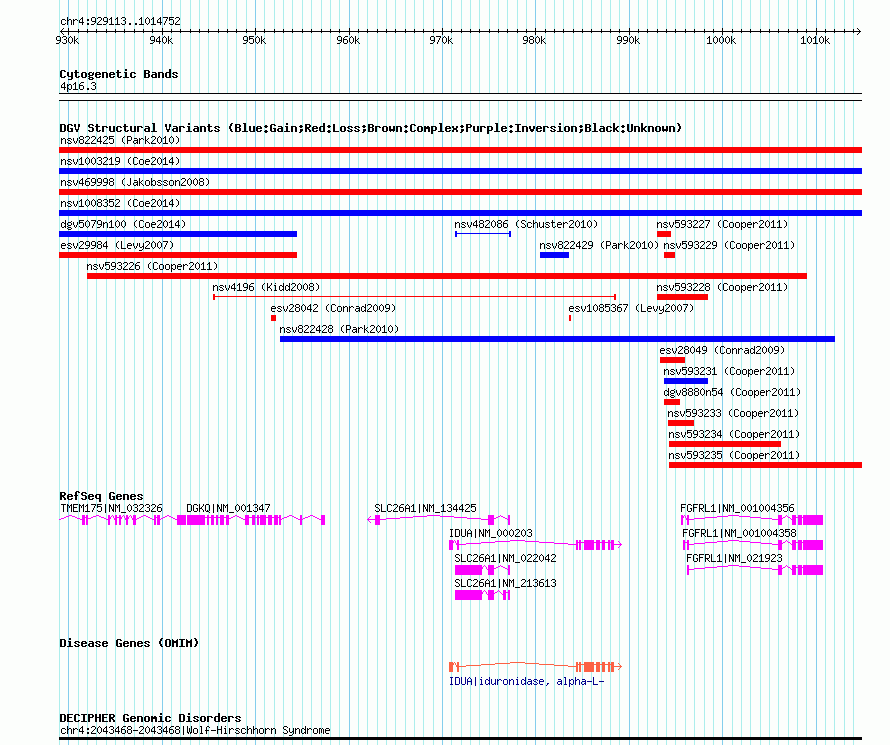Click IDUA|NM_000203 gene label
The height and width of the screenshot is (745, 890).
490,533
